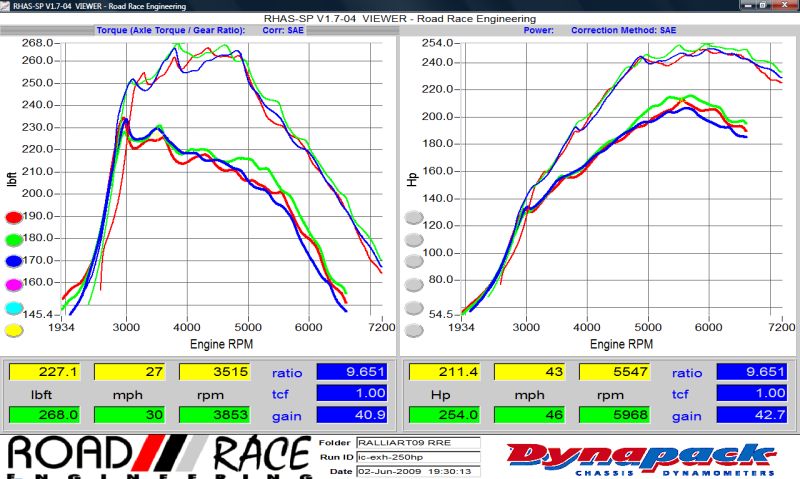Click the power gain 42.7 blue field
The width and height of the screenshot is (800, 479).
click(751, 415)
